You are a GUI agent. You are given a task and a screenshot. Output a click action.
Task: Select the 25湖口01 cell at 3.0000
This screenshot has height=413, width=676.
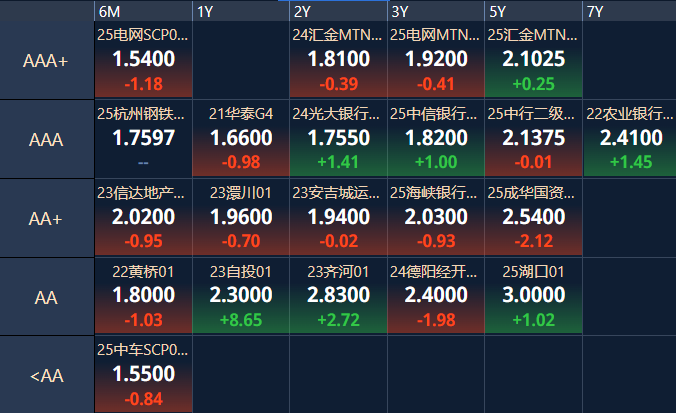coord(533,296)
